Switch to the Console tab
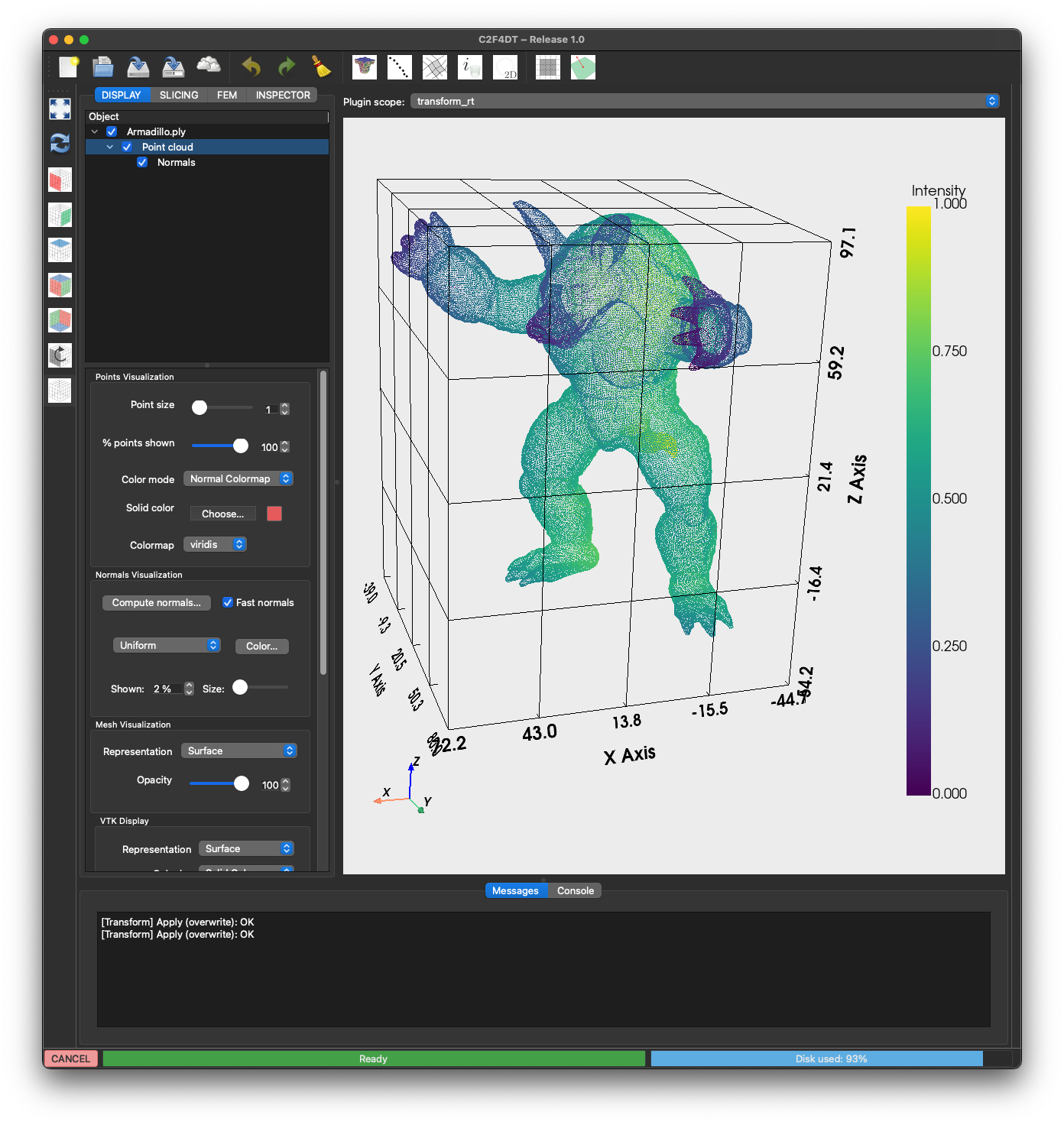This screenshot has height=1125, width=1064. click(575, 890)
